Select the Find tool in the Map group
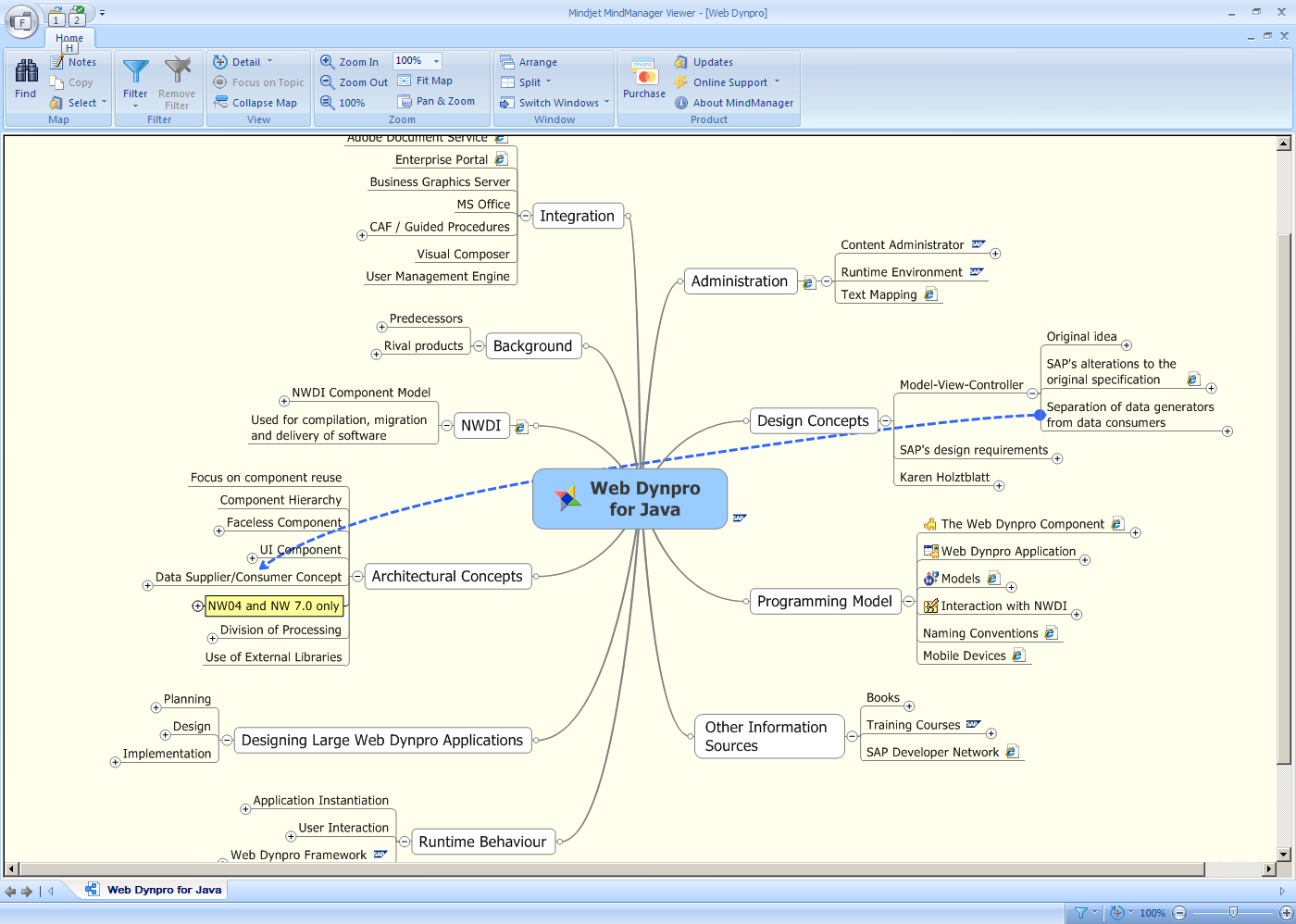This screenshot has height=924, width=1296. coord(25,81)
